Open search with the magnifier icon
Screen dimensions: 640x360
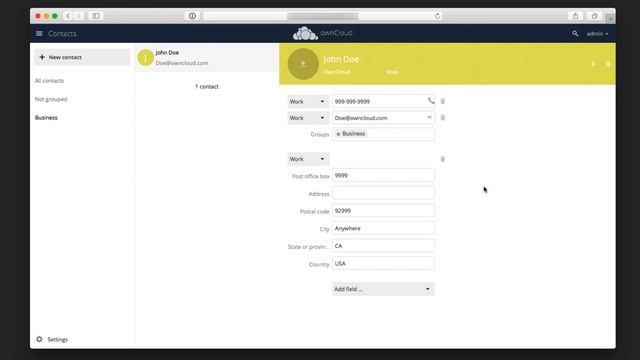(575, 33)
